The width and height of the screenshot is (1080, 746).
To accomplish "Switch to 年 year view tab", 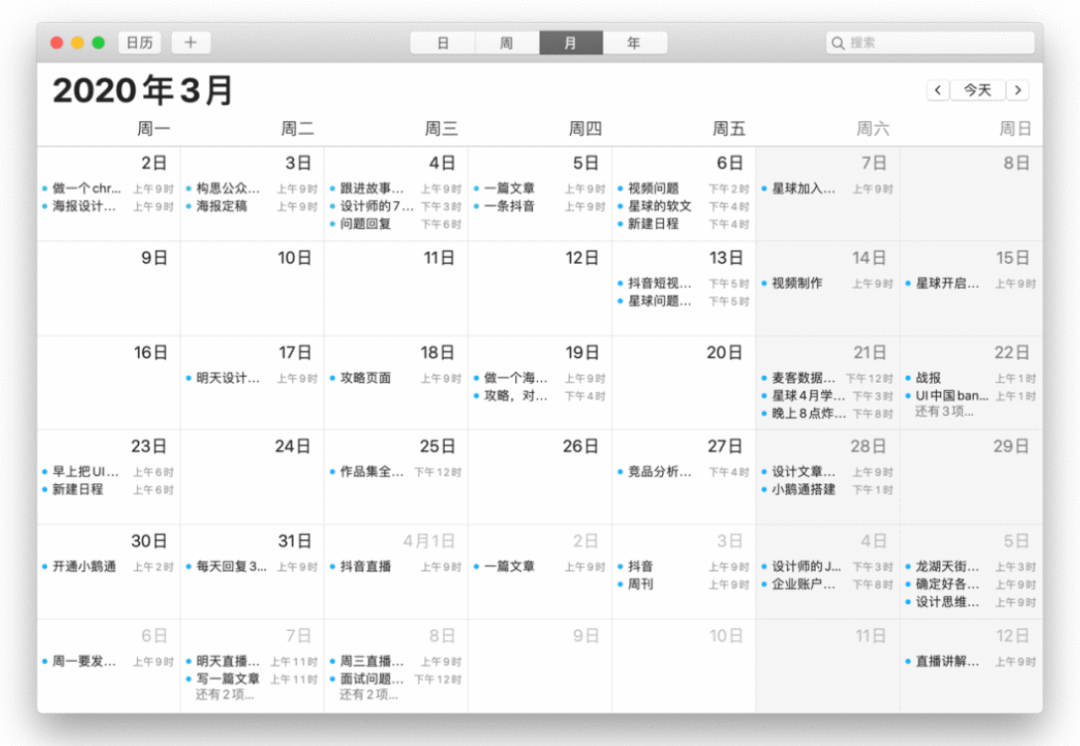I will click(634, 43).
